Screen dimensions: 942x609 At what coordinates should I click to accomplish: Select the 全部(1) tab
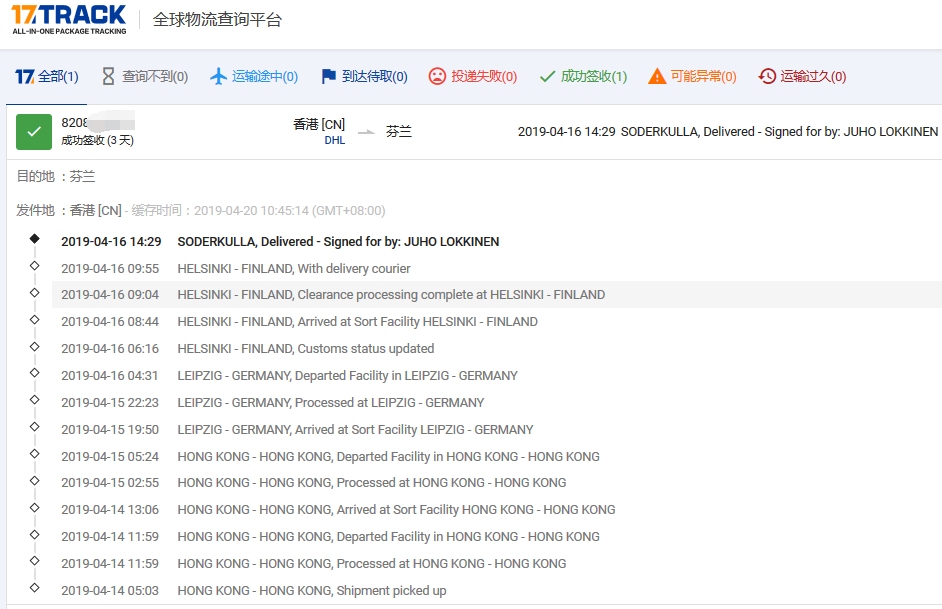click(47, 77)
